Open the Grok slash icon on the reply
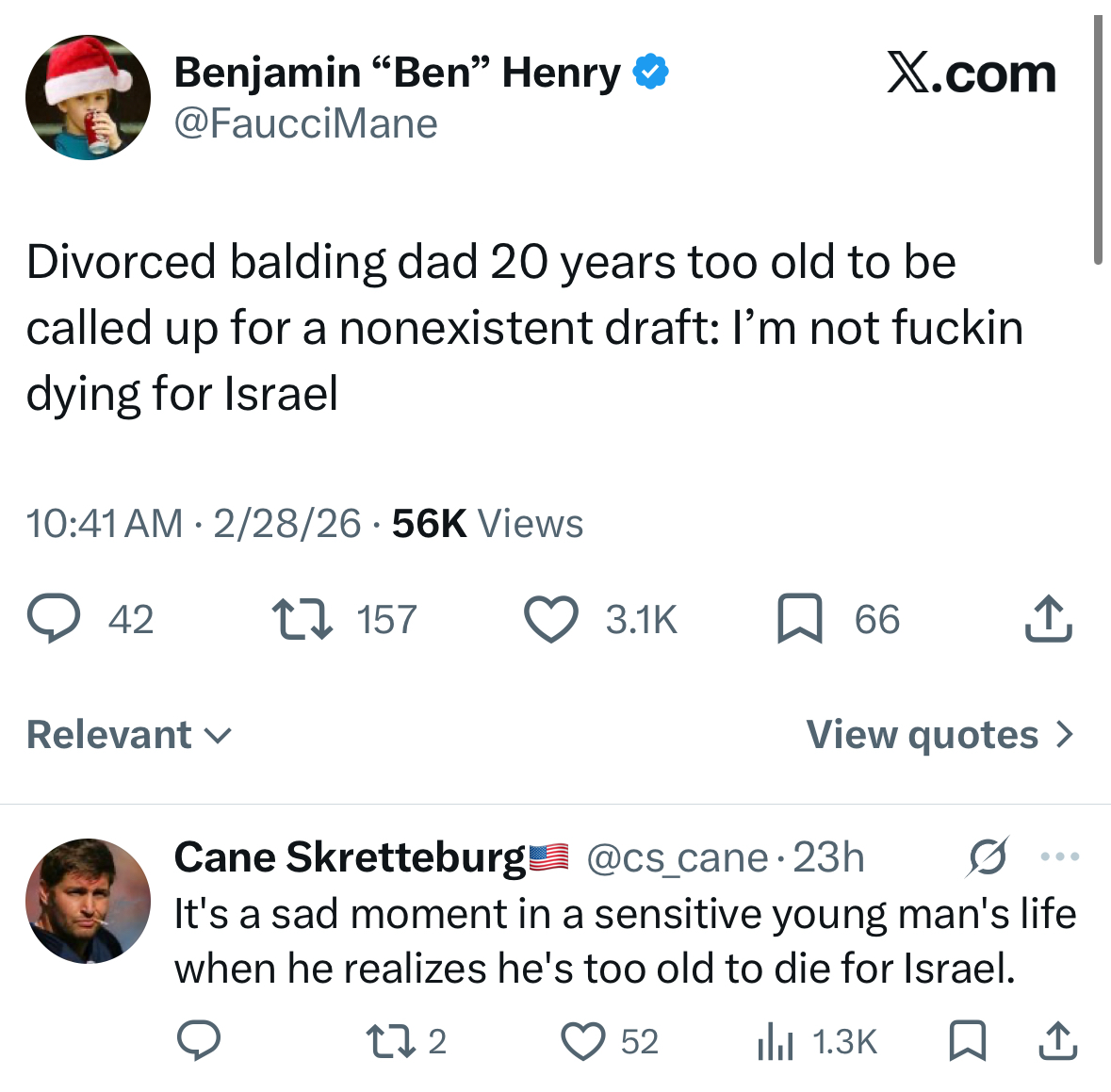This screenshot has height=1092, width=1111. click(x=987, y=856)
